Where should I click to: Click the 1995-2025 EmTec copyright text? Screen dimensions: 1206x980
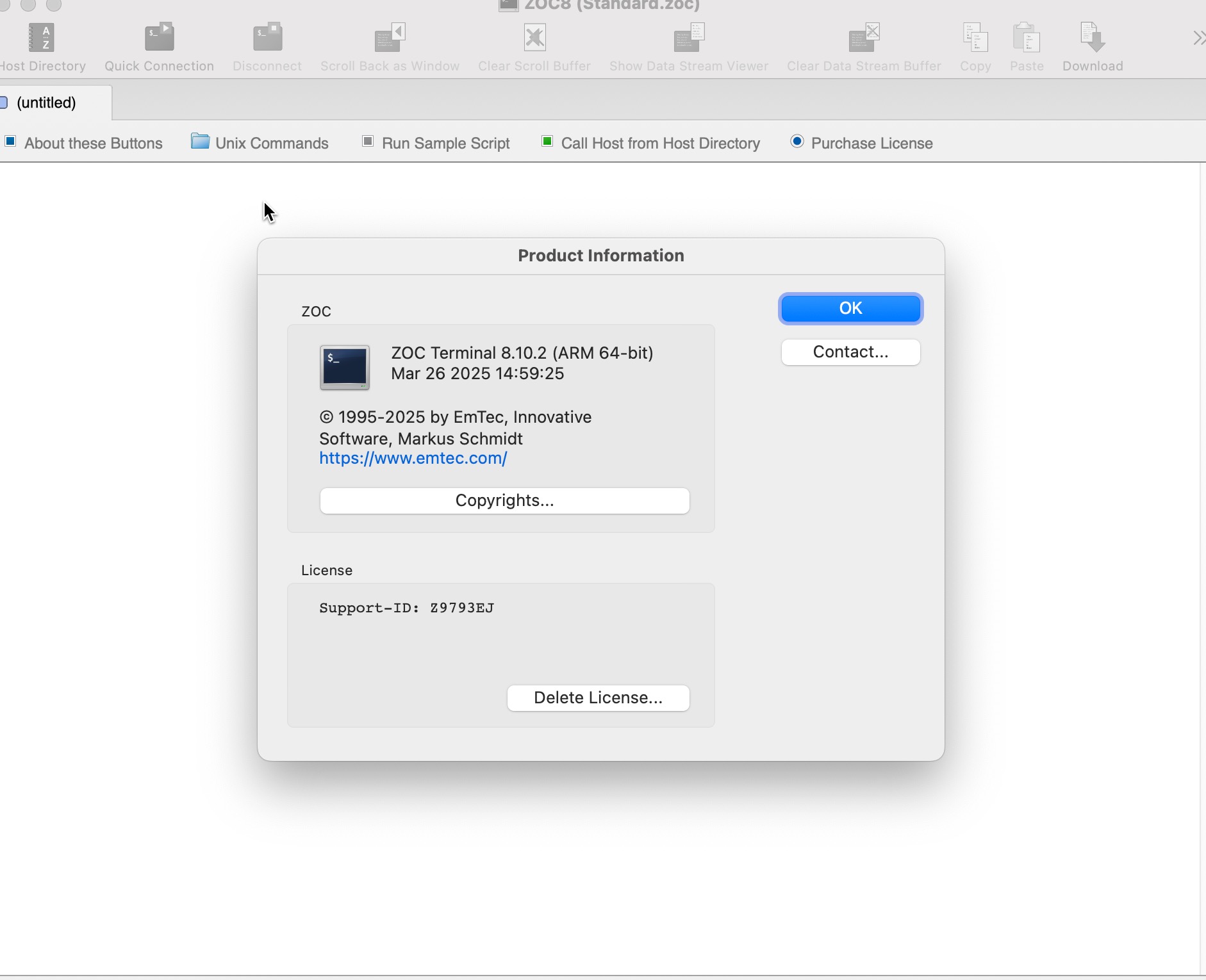pos(455,428)
